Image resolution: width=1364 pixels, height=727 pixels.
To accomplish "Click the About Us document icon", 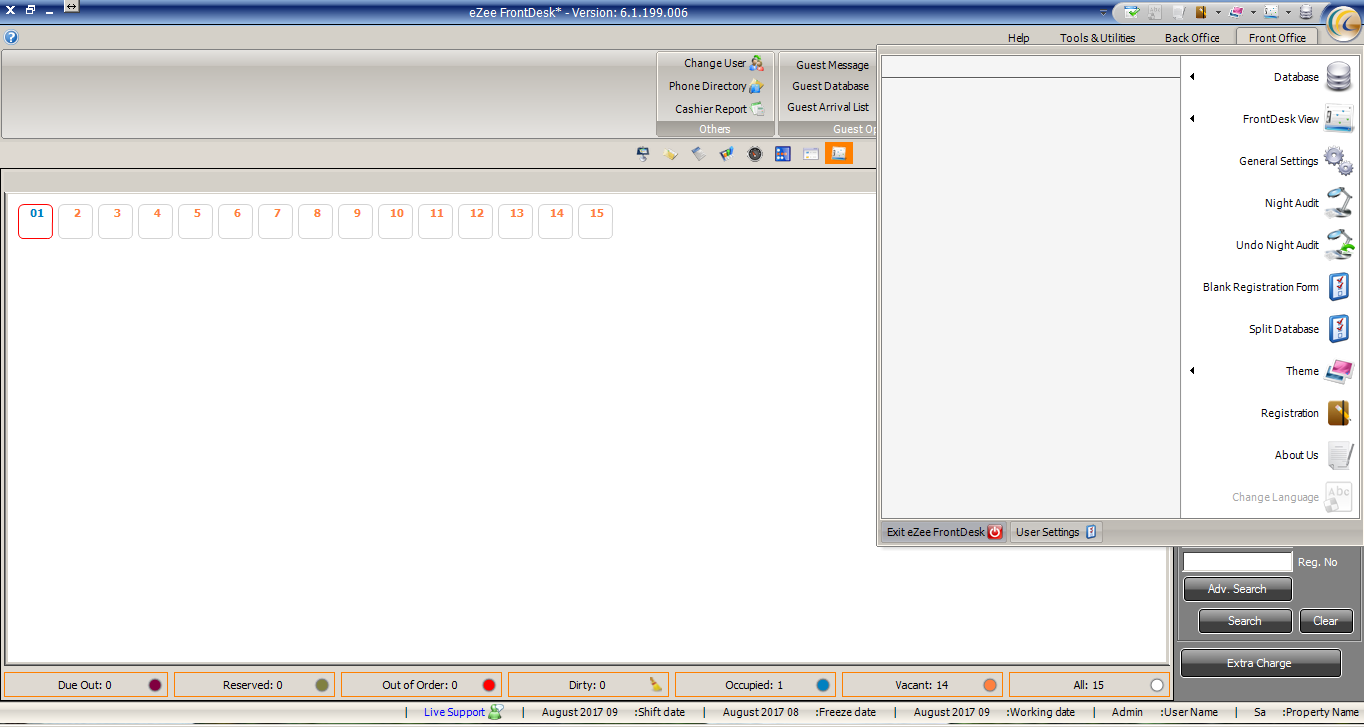I will pyautogui.click(x=1338, y=455).
